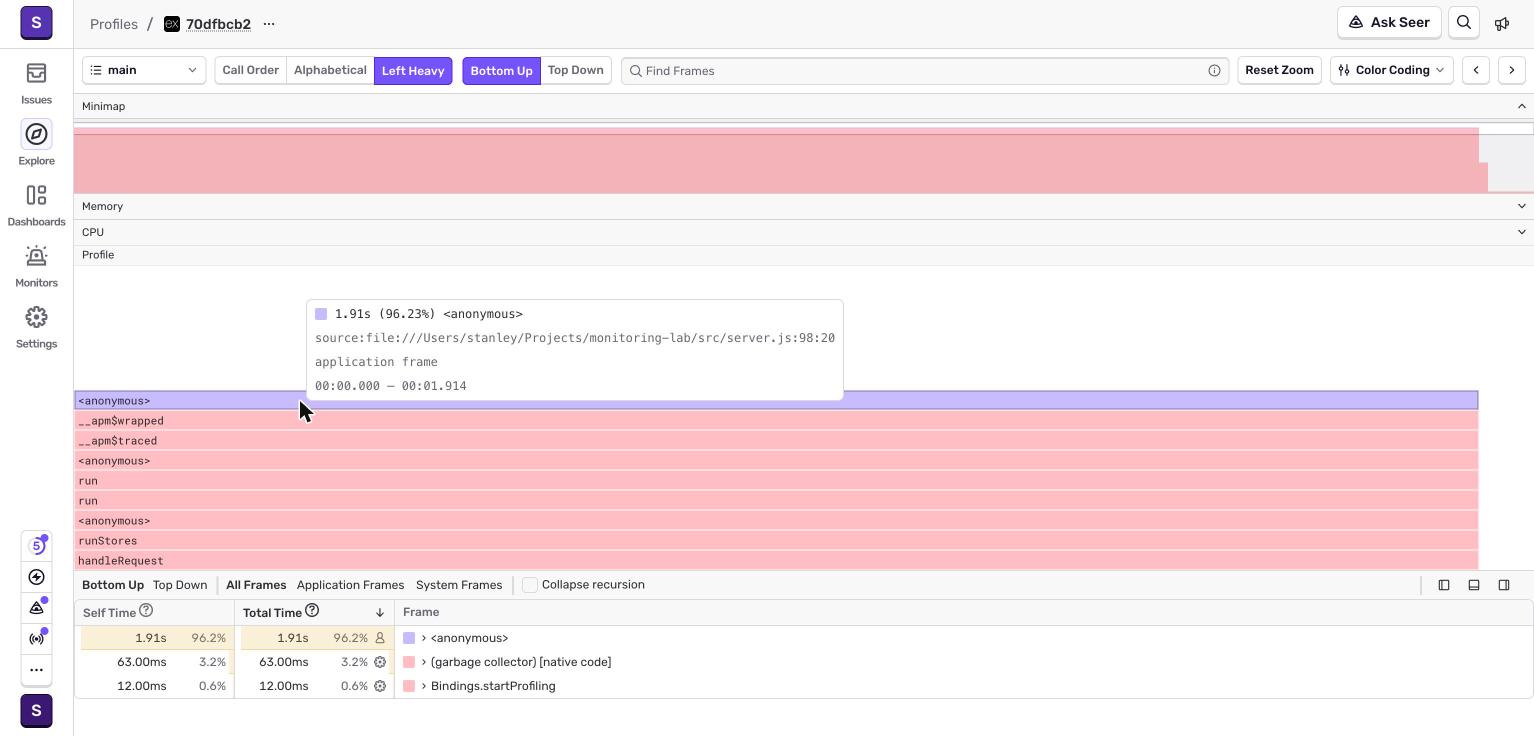Open the broadcast signal icon in the sidebar widget

click(x=37, y=638)
